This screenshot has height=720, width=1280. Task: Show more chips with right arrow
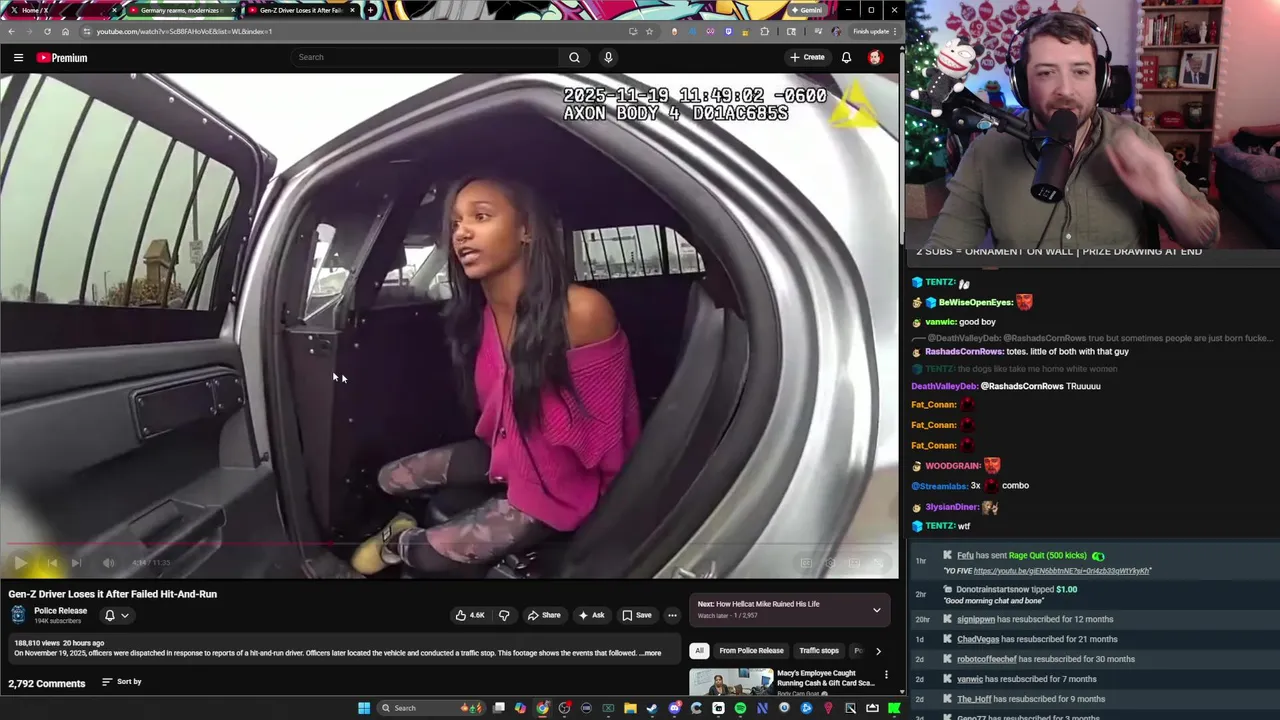click(x=878, y=651)
